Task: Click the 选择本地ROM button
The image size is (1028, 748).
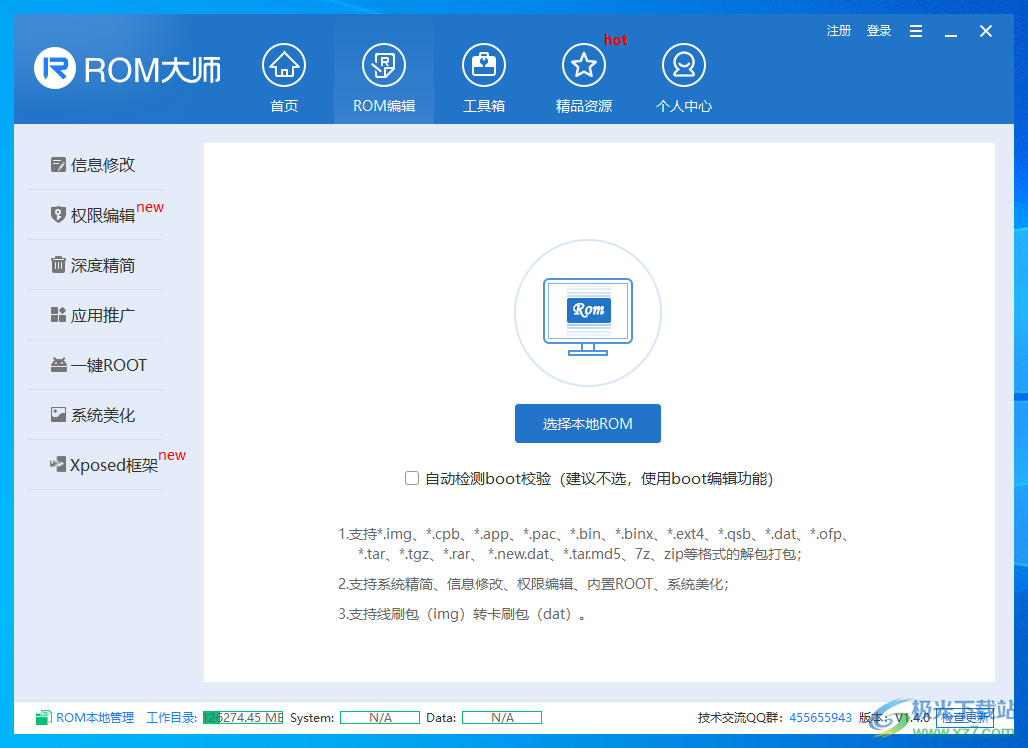Action: pos(587,423)
